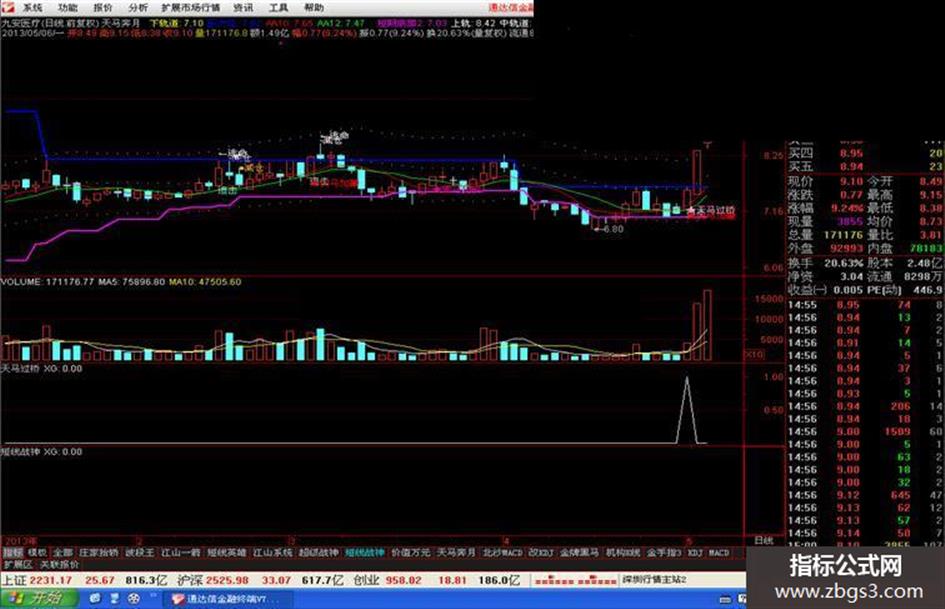Screen dimensions: 945x609
Task: Click the 14:55 tick trade row
Action: click(865, 304)
